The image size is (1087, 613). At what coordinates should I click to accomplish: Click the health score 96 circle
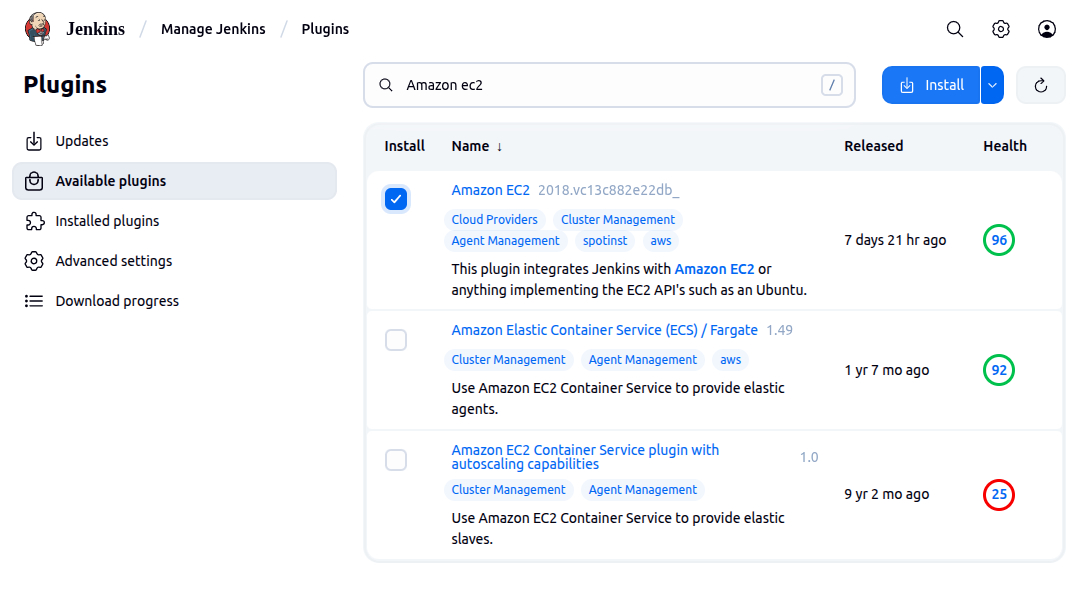click(998, 240)
